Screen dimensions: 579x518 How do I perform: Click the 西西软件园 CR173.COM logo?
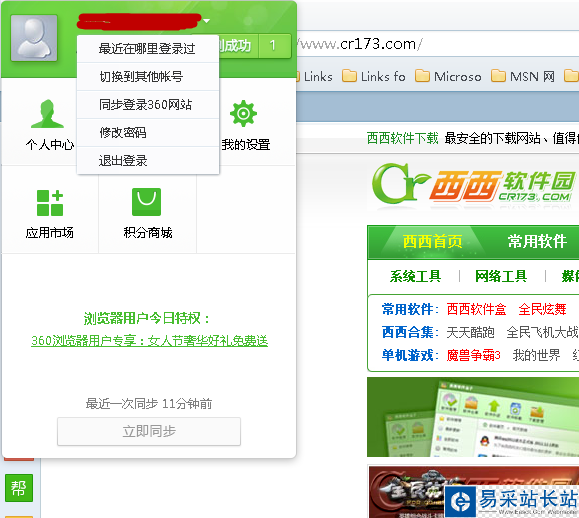click(474, 185)
